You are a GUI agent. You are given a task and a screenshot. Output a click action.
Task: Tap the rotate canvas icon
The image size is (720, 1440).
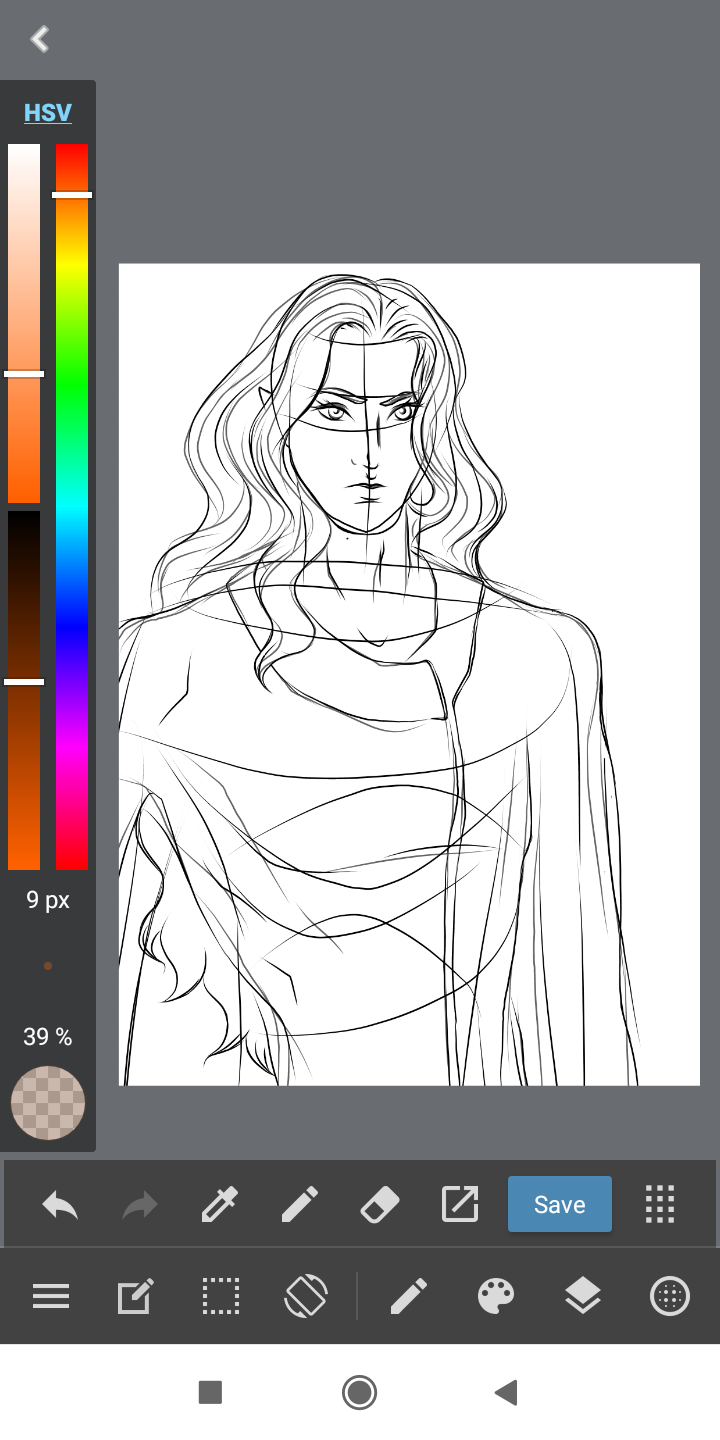[306, 1297]
